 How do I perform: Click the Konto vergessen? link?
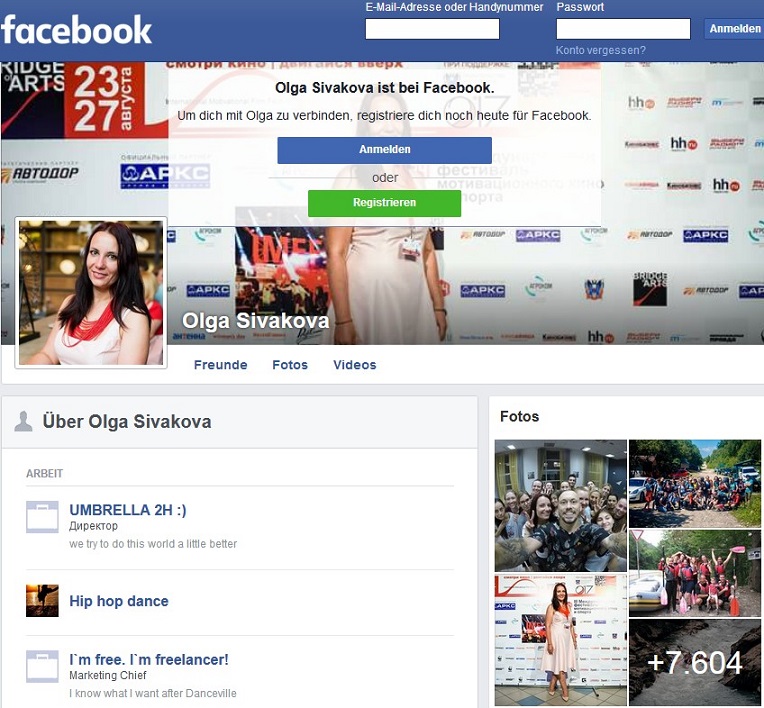(x=601, y=50)
